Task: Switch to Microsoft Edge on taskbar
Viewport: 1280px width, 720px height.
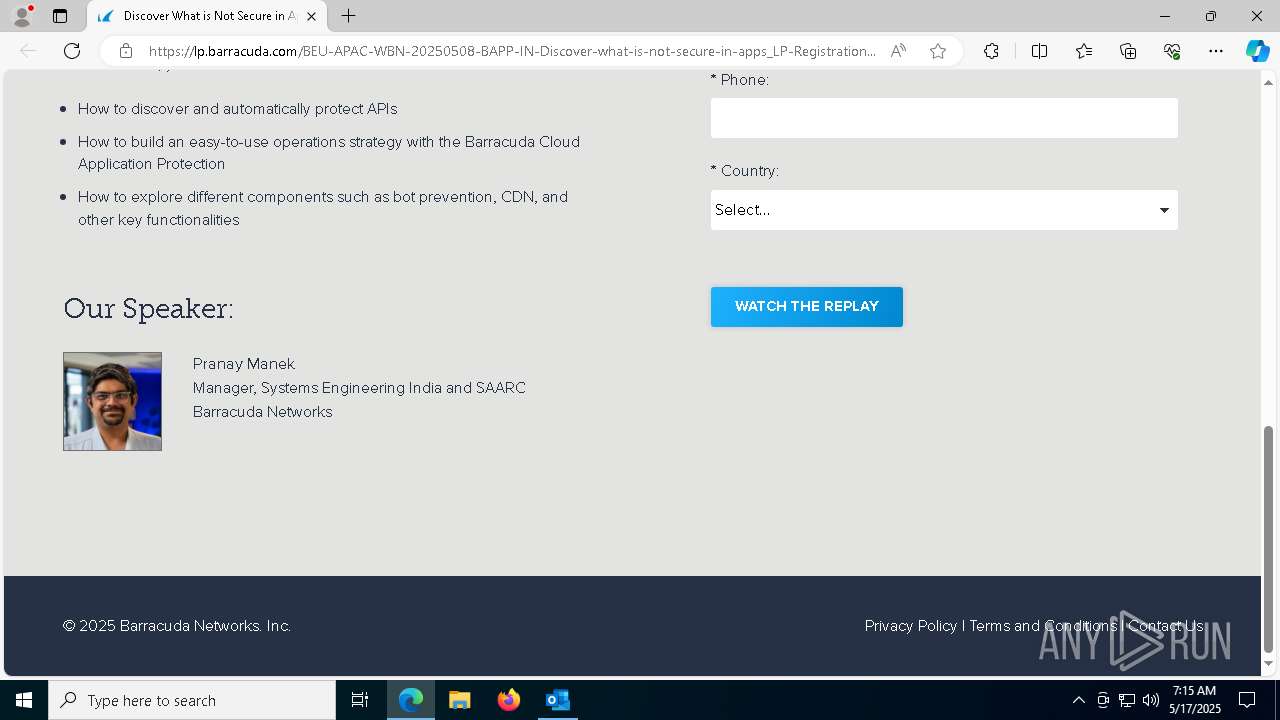Action: tap(411, 700)
